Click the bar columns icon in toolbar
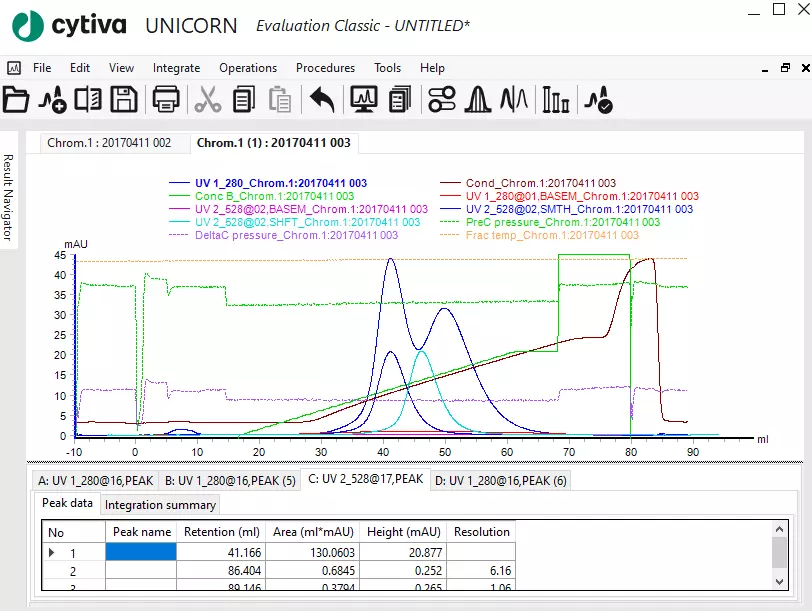The height and width of the screenshot is (611, 812). (x=555, y=99)
